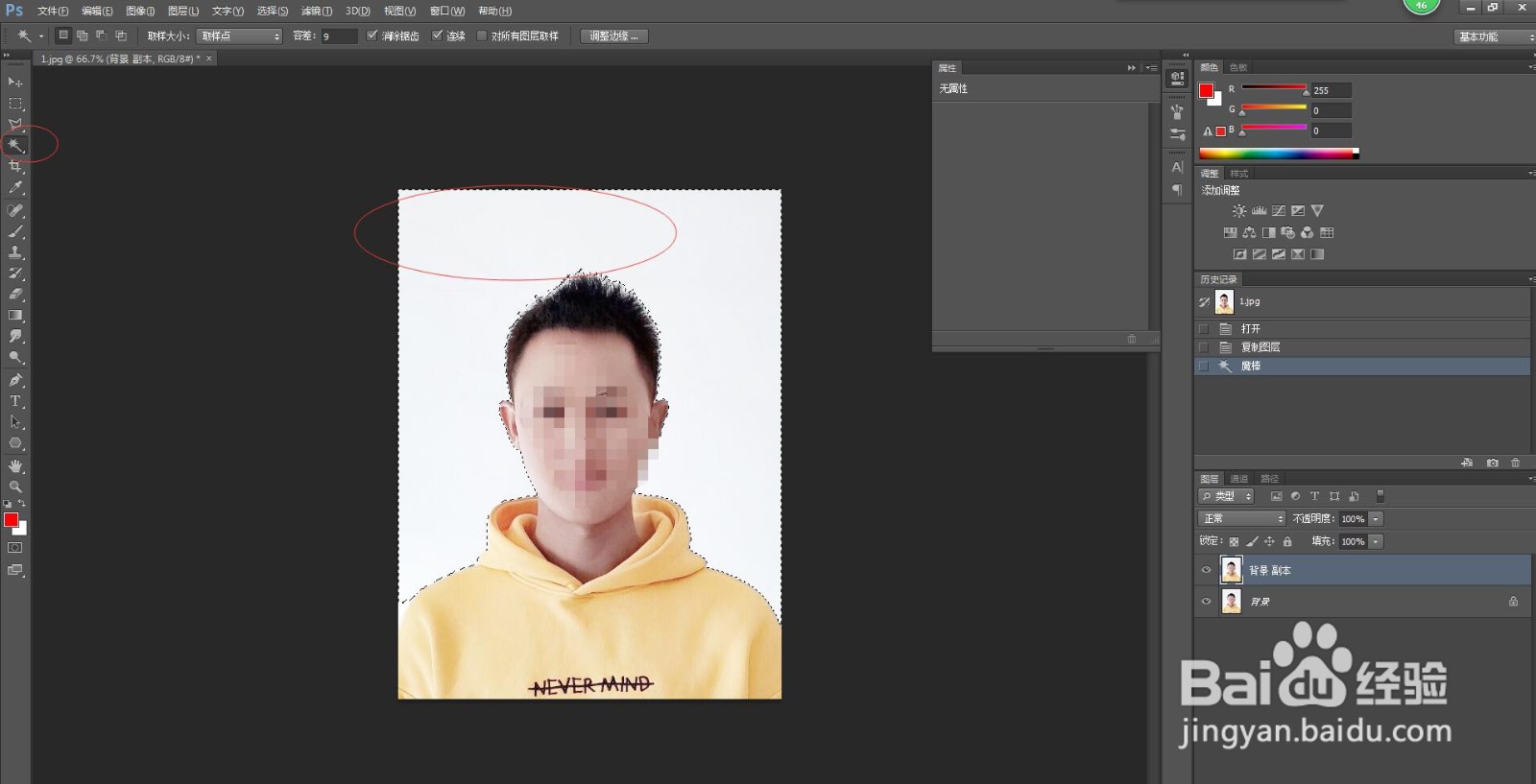Open the Character panel icon

(x=1177, y=167)
